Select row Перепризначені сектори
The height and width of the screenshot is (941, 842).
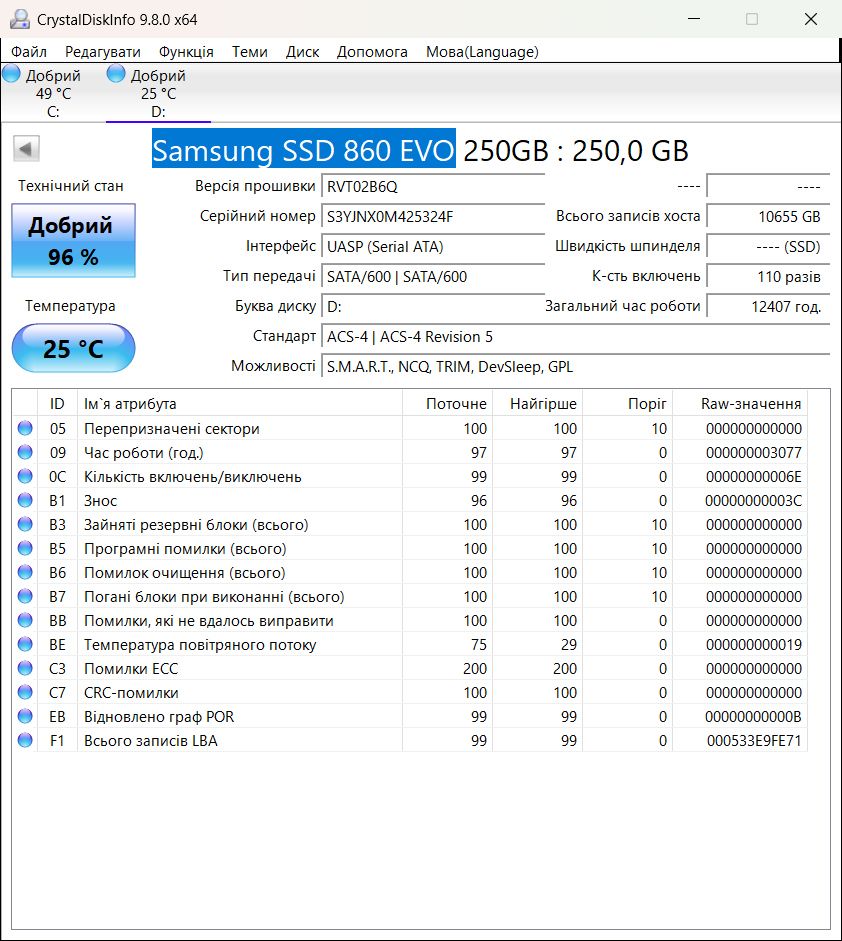pos(410,428)
